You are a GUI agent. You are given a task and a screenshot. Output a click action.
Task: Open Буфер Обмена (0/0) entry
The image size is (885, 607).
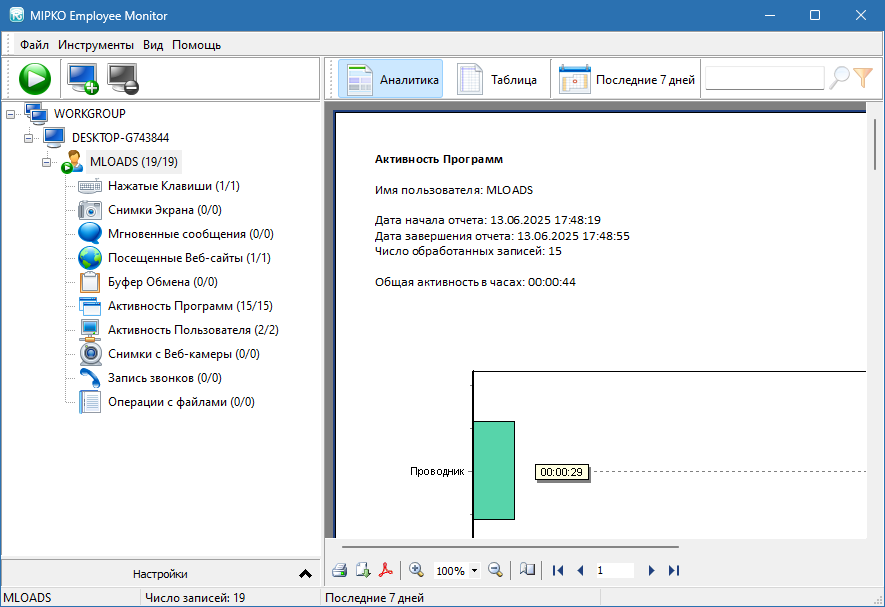pyautogui.click(x=163, y=282)
